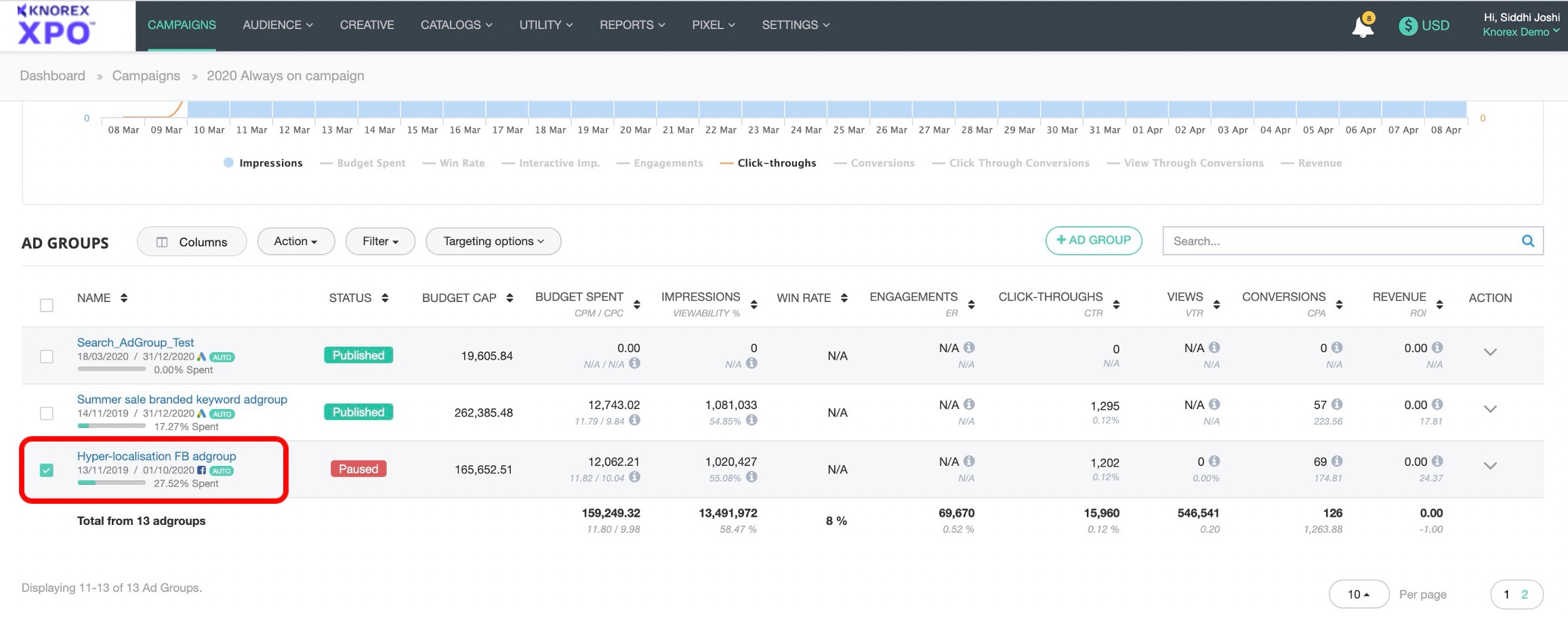
Task: Sort by Status column arrows
Action: [x=385, y=298]
